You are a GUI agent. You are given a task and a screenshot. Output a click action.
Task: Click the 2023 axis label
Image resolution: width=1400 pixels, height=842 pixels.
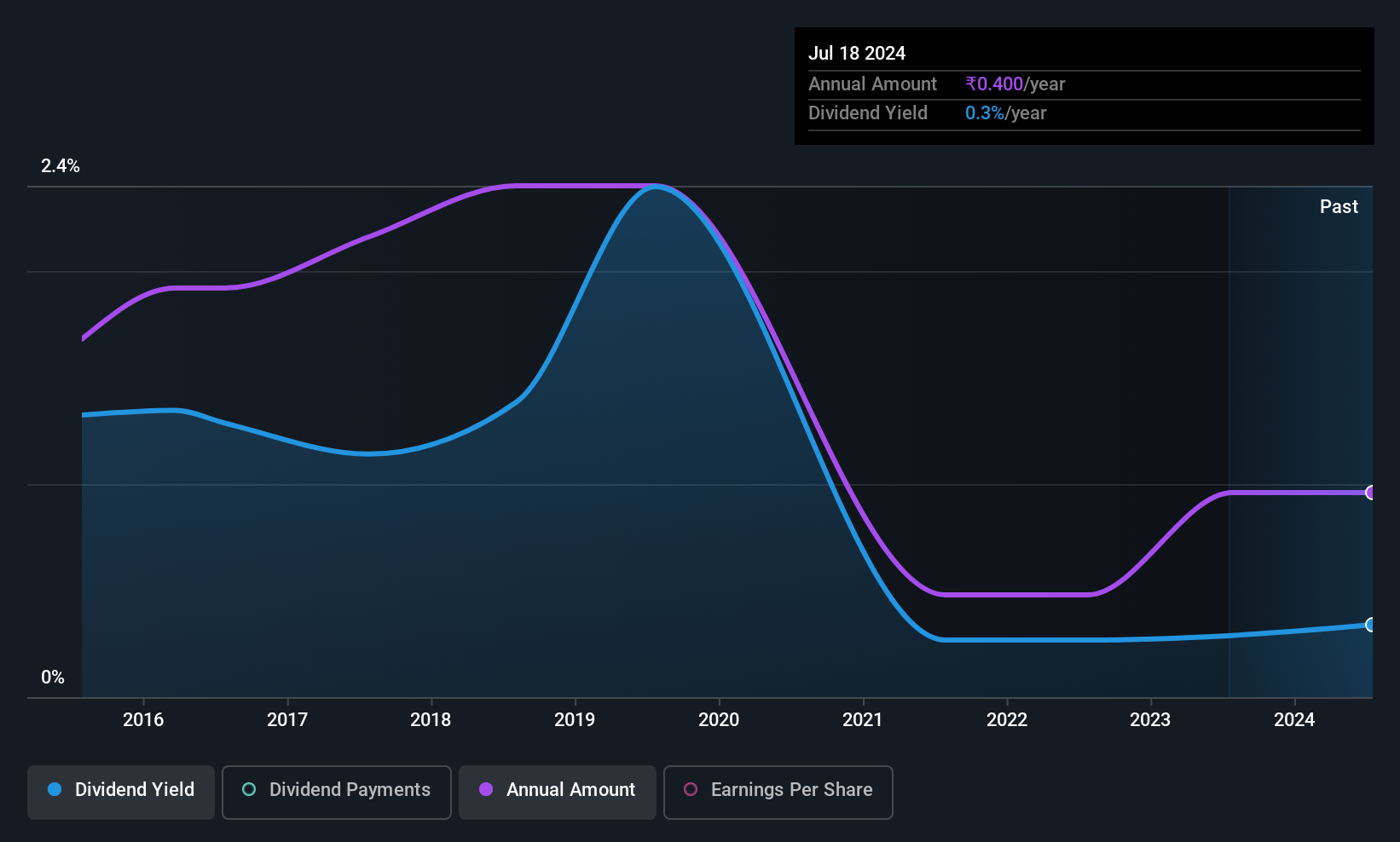click(x=1150, y=719)
